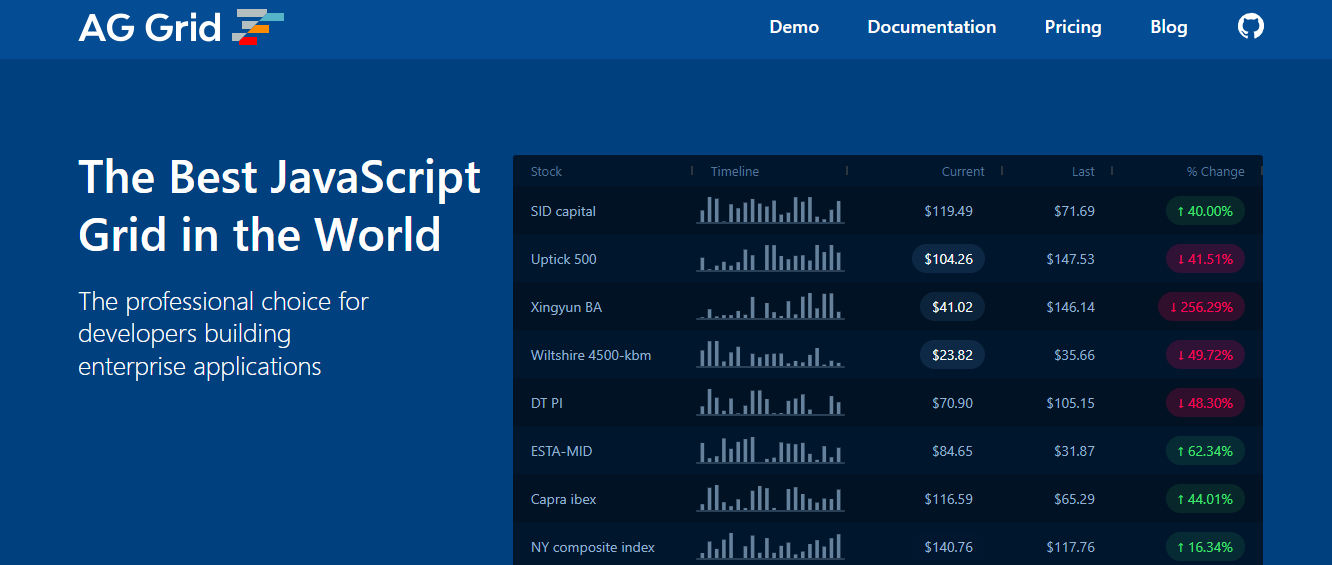The image size is (1332, 565).
Task: Click last price $71.69
Action: (1074, 211)
